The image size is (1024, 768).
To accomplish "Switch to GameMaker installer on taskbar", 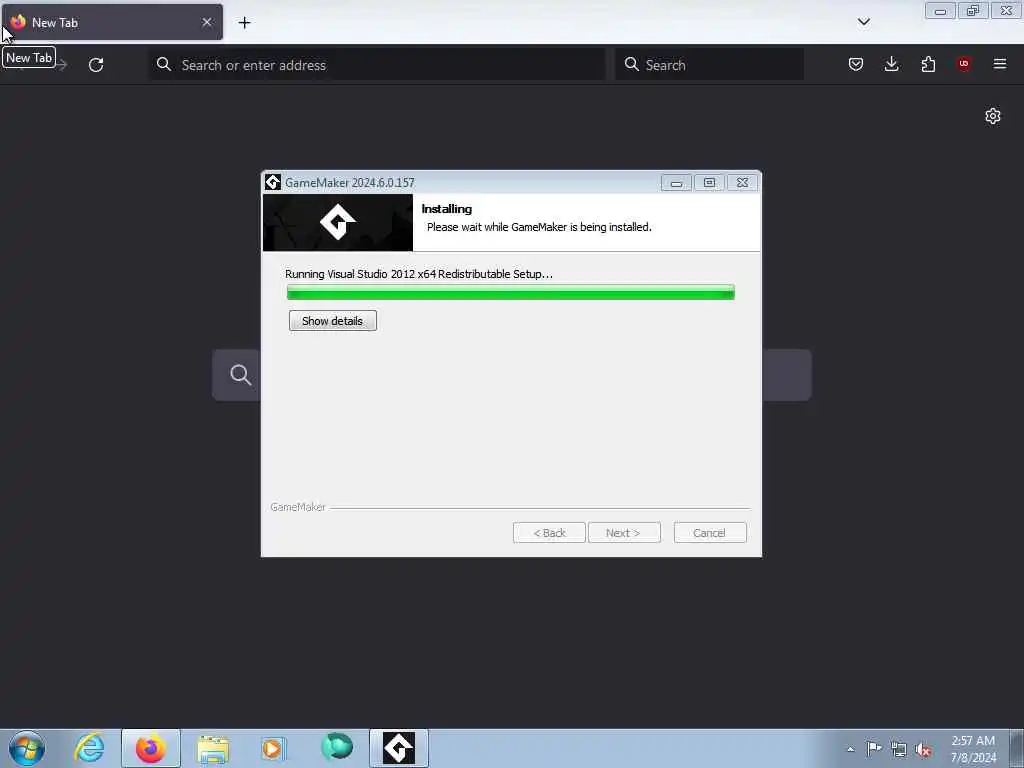I will (399, 748).
